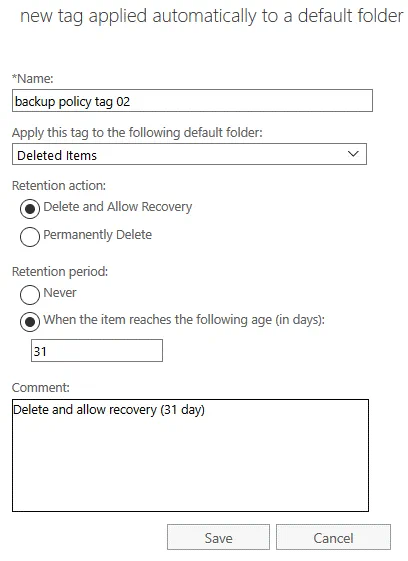This screenshot has width=408, height=561.
Task: Save the retention tag
Action: pos(218,537)
